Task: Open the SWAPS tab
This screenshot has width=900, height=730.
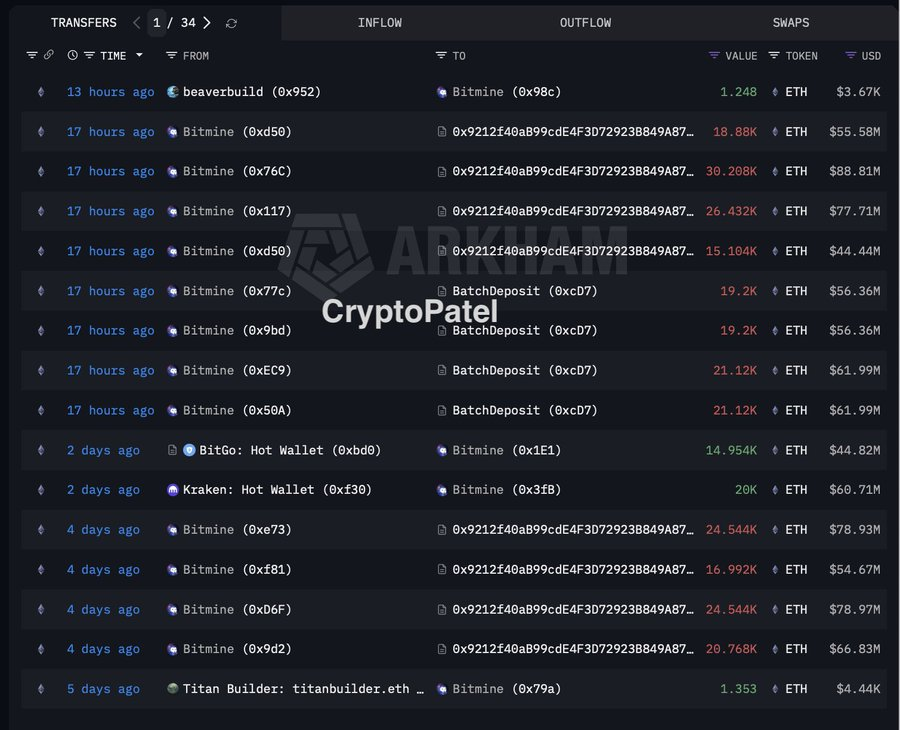Action: [x=791, y=22]
